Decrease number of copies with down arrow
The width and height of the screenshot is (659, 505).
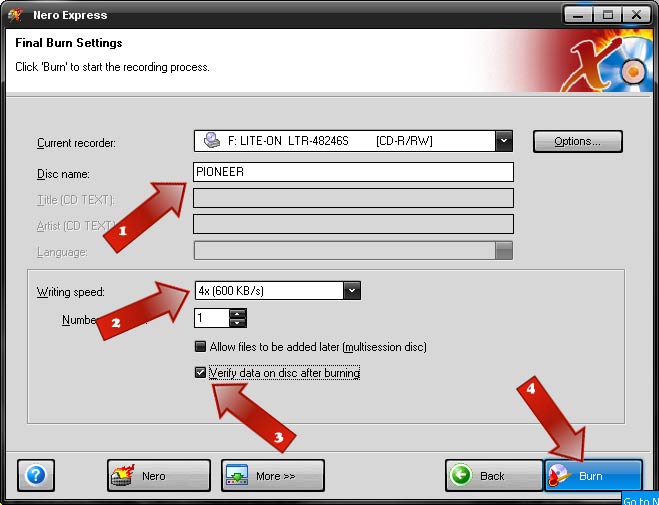point(237,322)
